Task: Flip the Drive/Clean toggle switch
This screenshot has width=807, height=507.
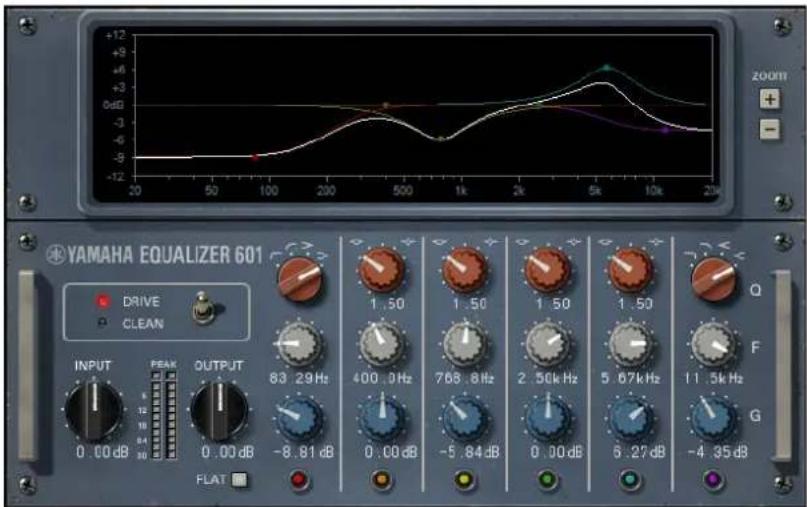Action: pos(204,308)
